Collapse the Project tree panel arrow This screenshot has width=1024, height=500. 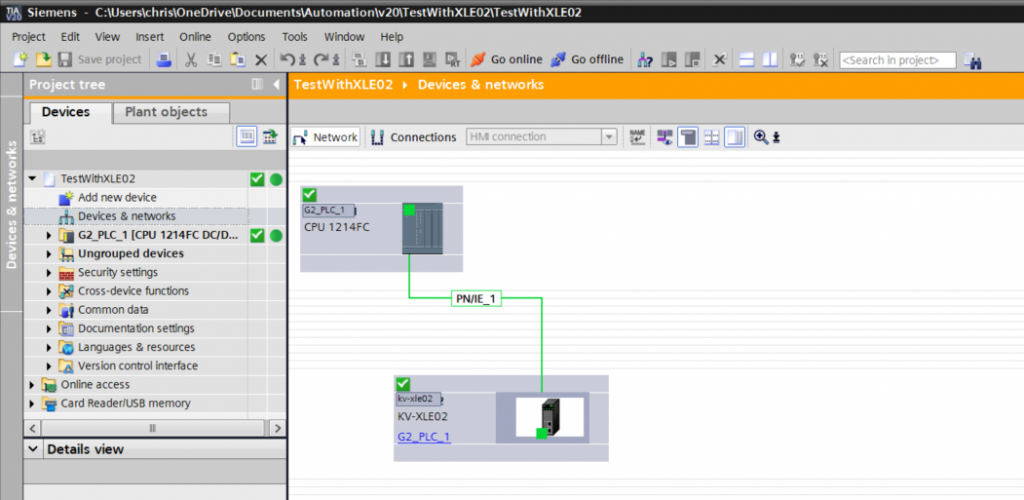click(x=276, y=85)
